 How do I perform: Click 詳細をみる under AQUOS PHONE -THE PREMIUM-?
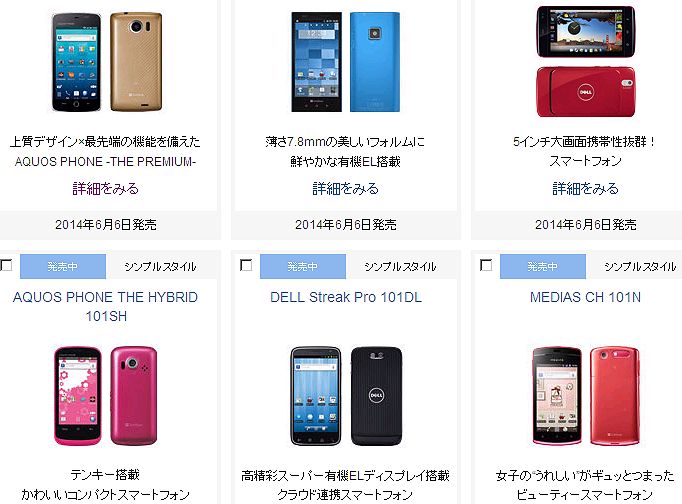(106, 189)
